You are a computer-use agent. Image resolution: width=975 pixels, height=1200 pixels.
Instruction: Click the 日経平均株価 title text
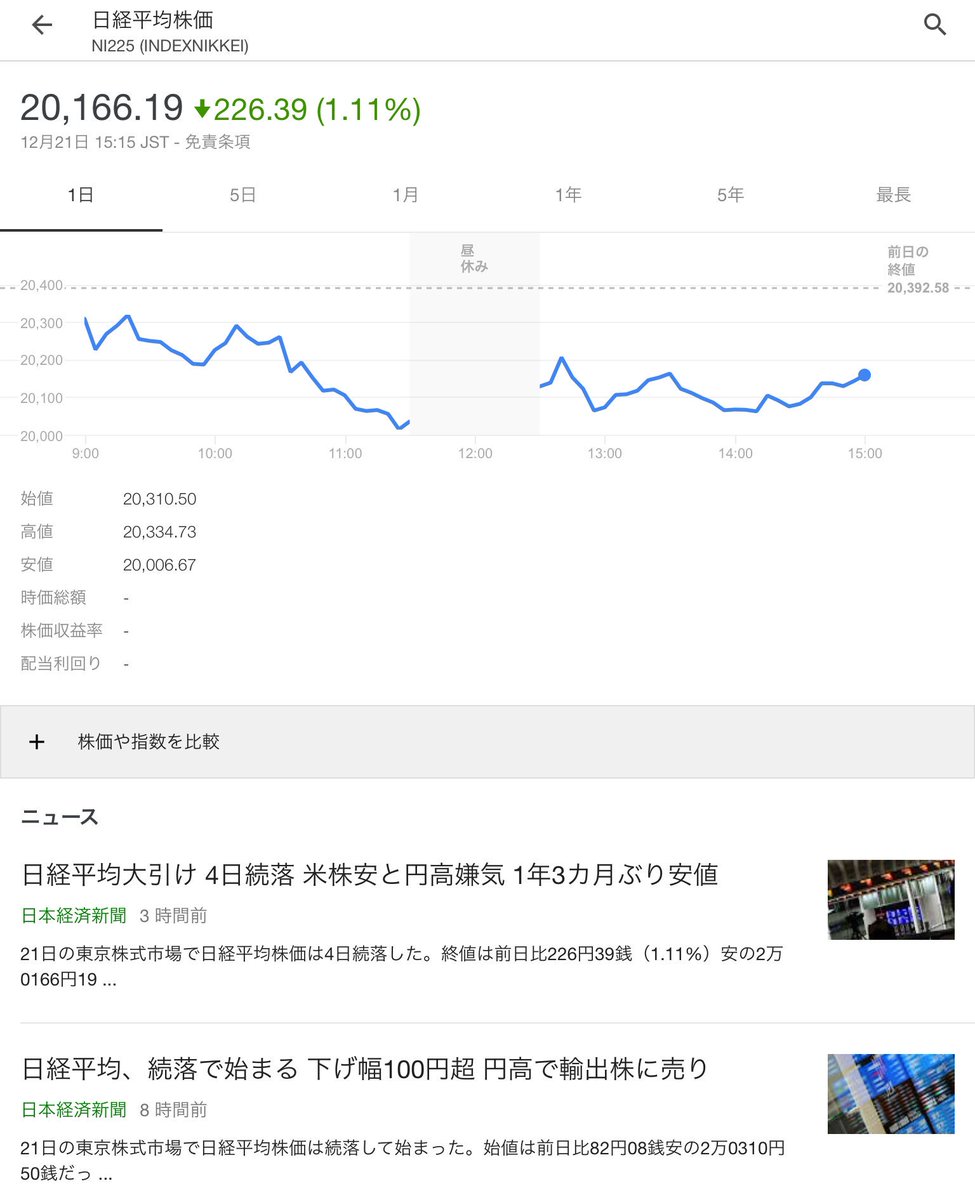tap(153, 20)
